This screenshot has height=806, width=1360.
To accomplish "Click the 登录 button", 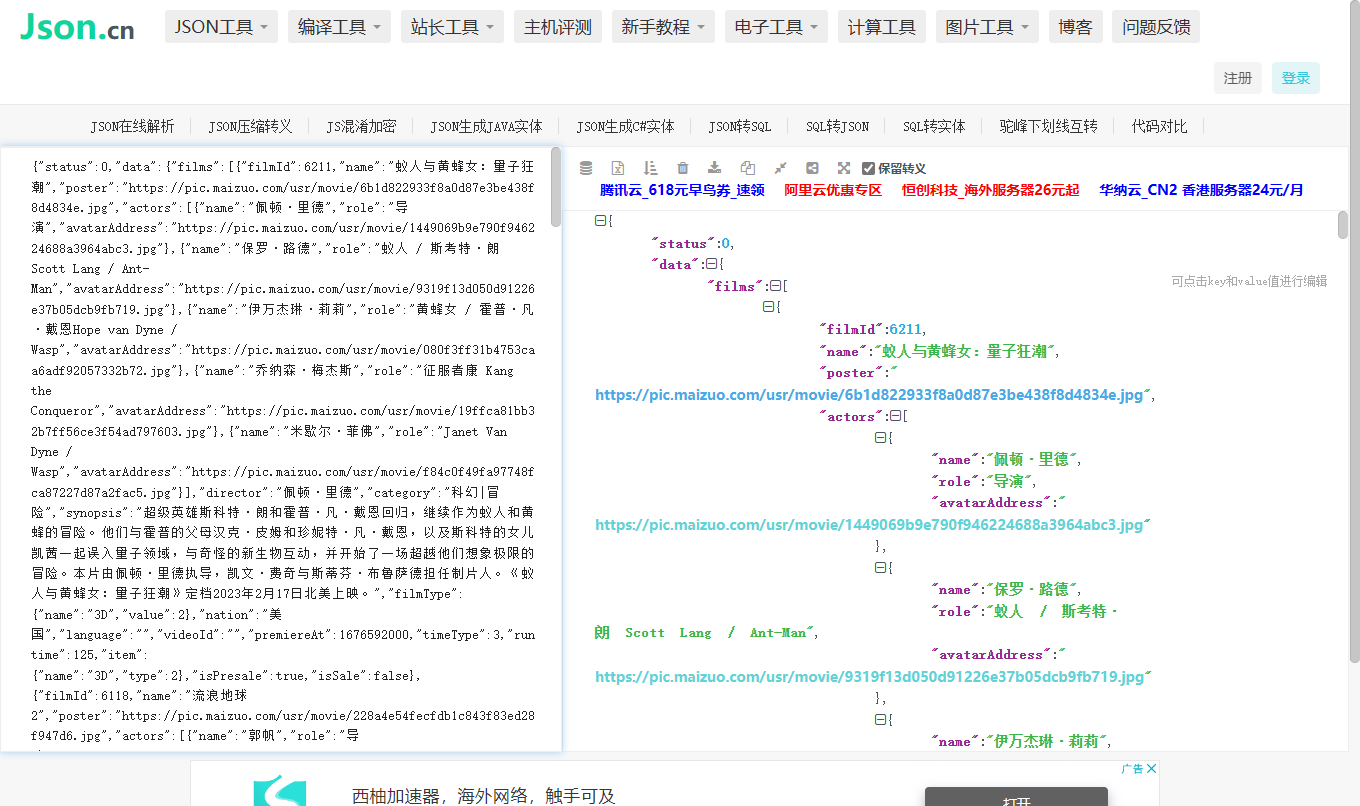I will coord(1296,78).
